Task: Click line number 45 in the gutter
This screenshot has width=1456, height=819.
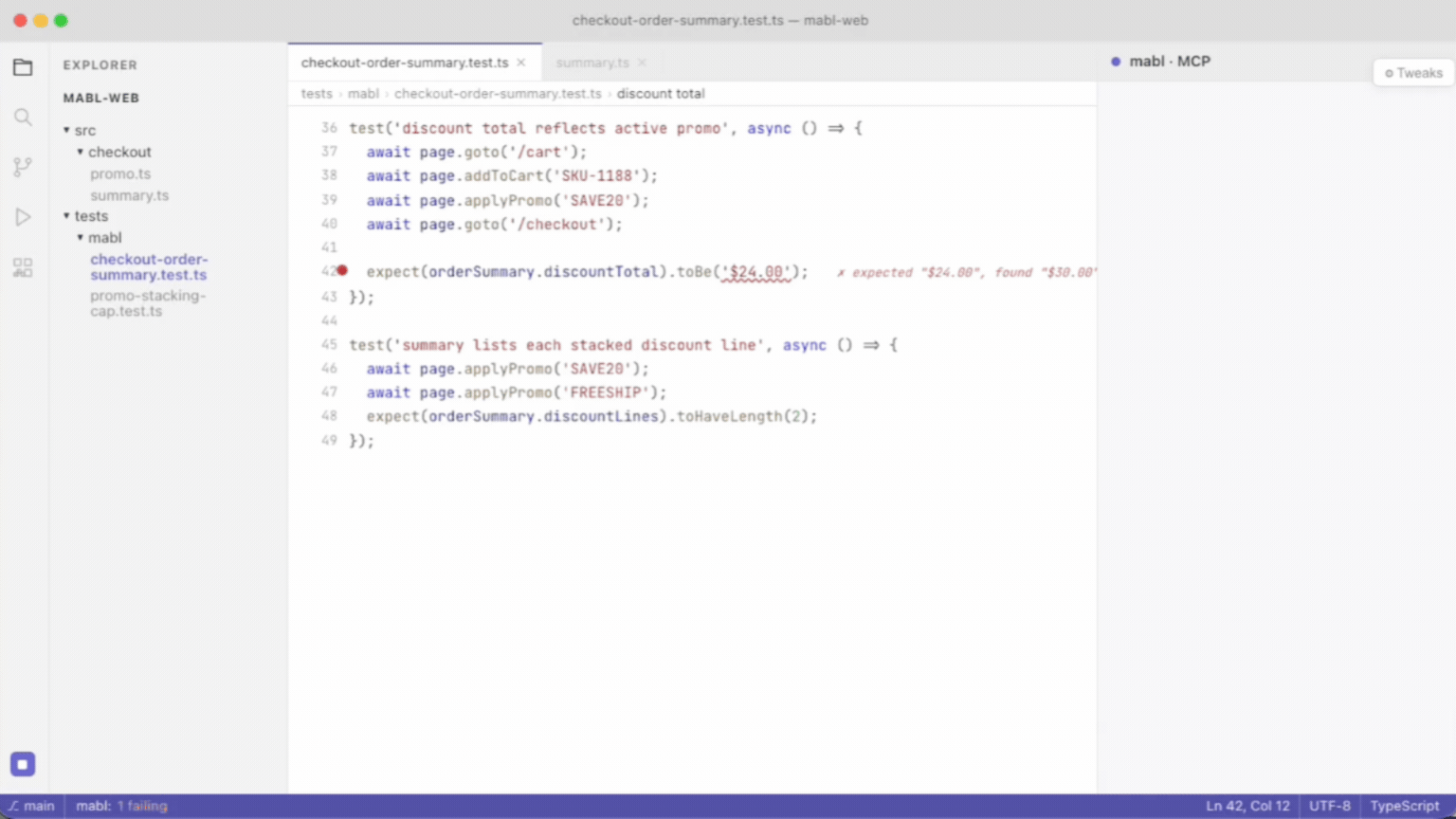Action: coord(329,345)
